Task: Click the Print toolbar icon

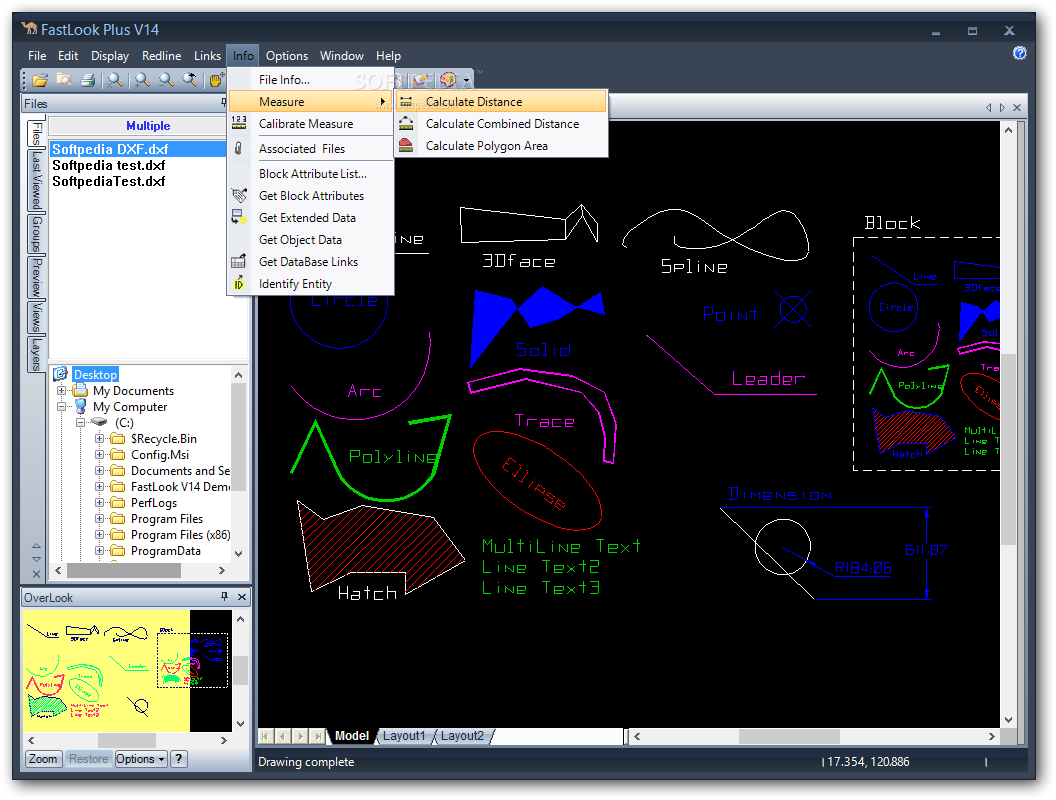Action: 88,80
